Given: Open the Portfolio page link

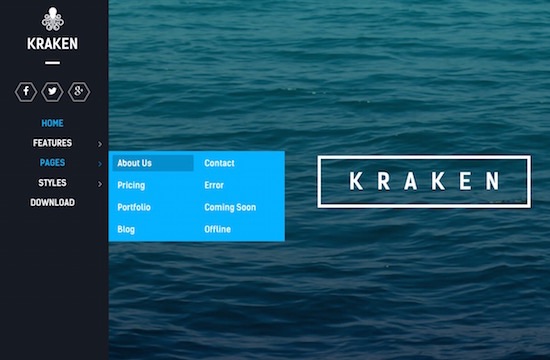Looking at the screenshot, I should [134, 207].
